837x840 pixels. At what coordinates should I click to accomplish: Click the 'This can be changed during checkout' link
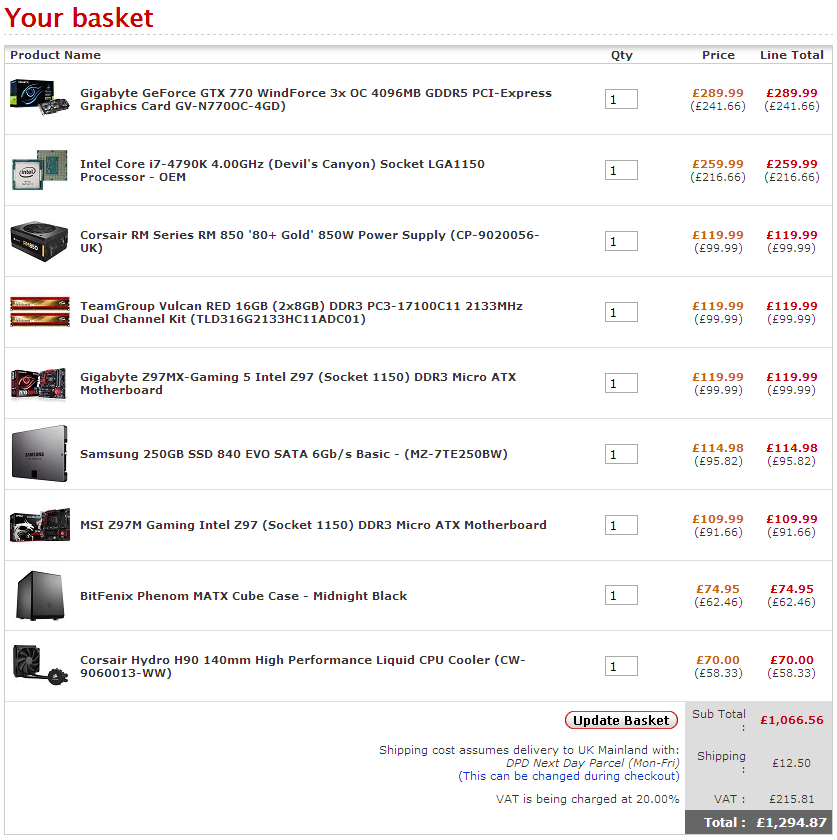pyautogui.click(x=569, y=776)
